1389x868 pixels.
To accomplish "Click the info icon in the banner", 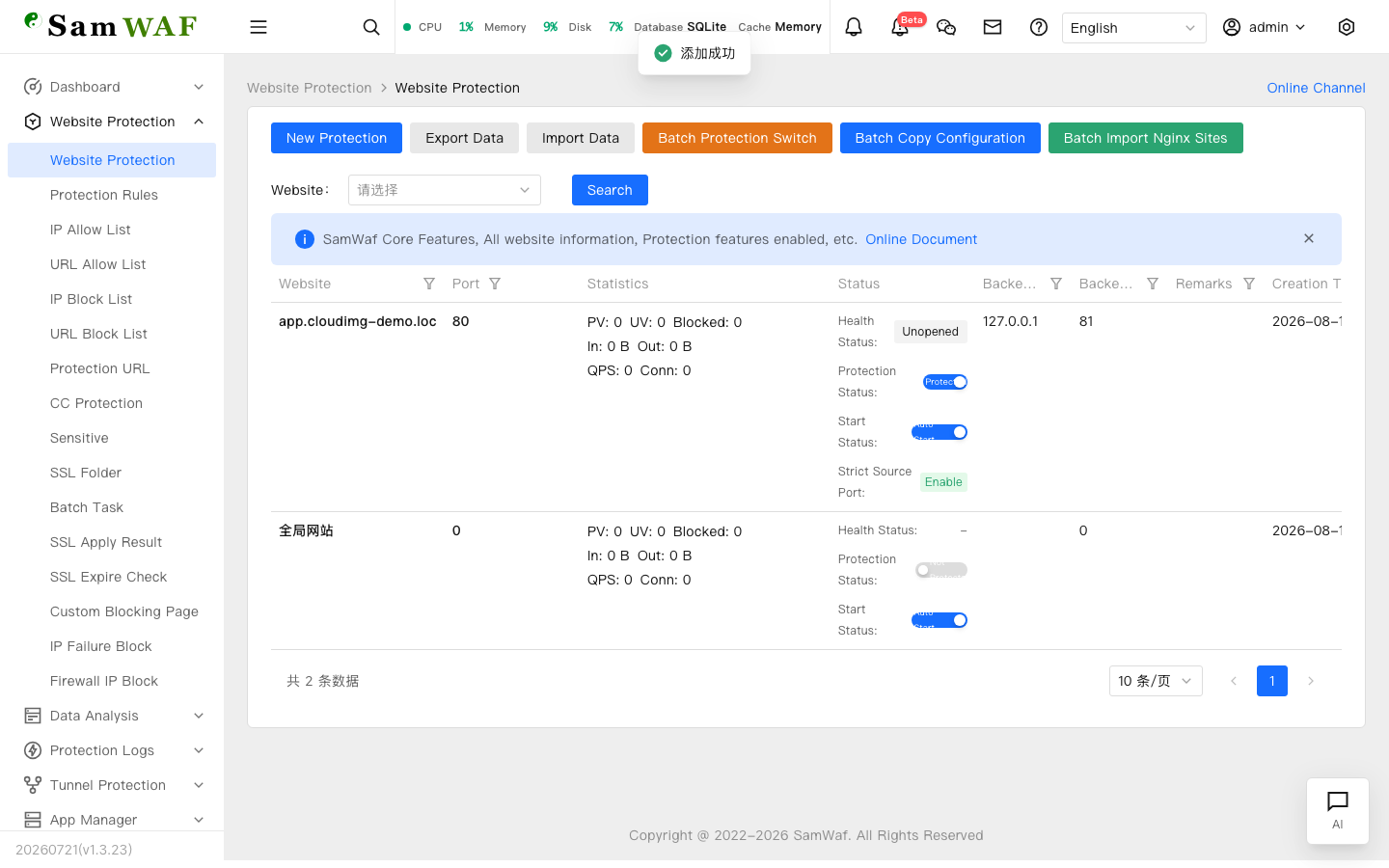I will 305,239.
